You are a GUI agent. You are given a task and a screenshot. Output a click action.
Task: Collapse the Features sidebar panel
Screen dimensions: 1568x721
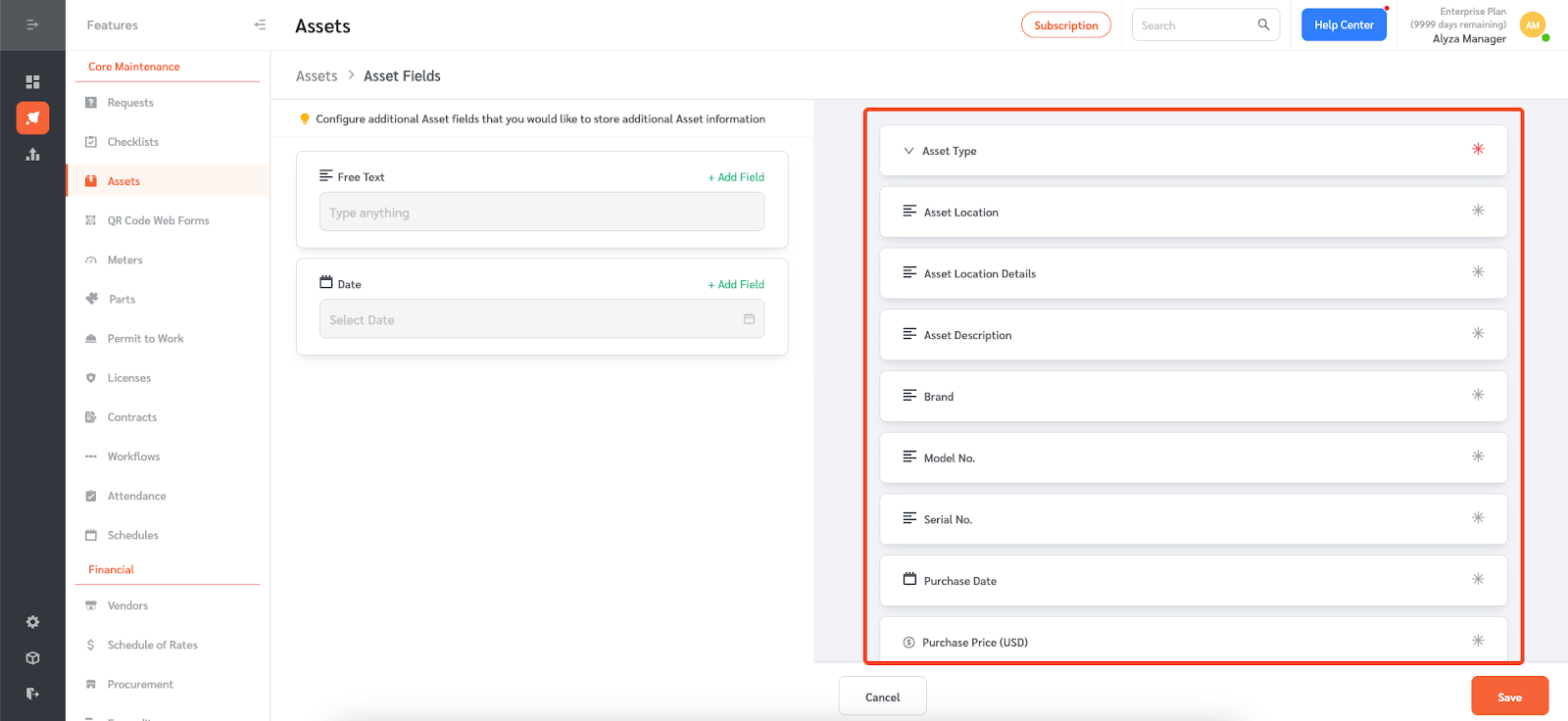tap(260, 24)
